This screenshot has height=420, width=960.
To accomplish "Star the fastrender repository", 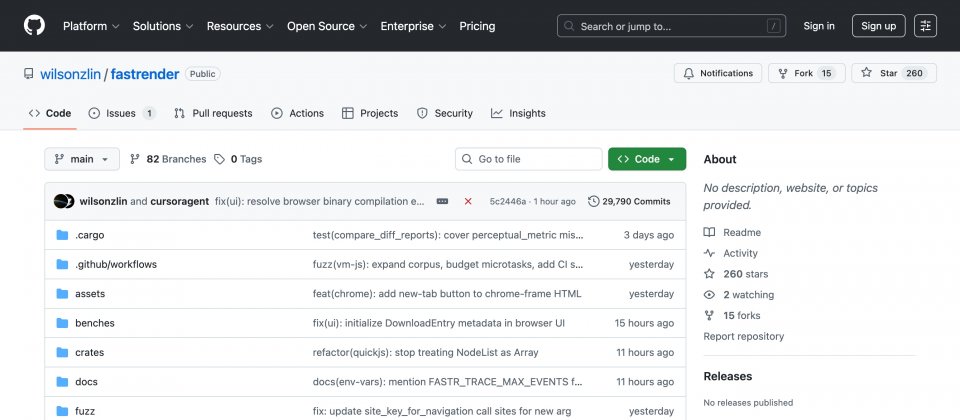I will [x=893, y=73].
